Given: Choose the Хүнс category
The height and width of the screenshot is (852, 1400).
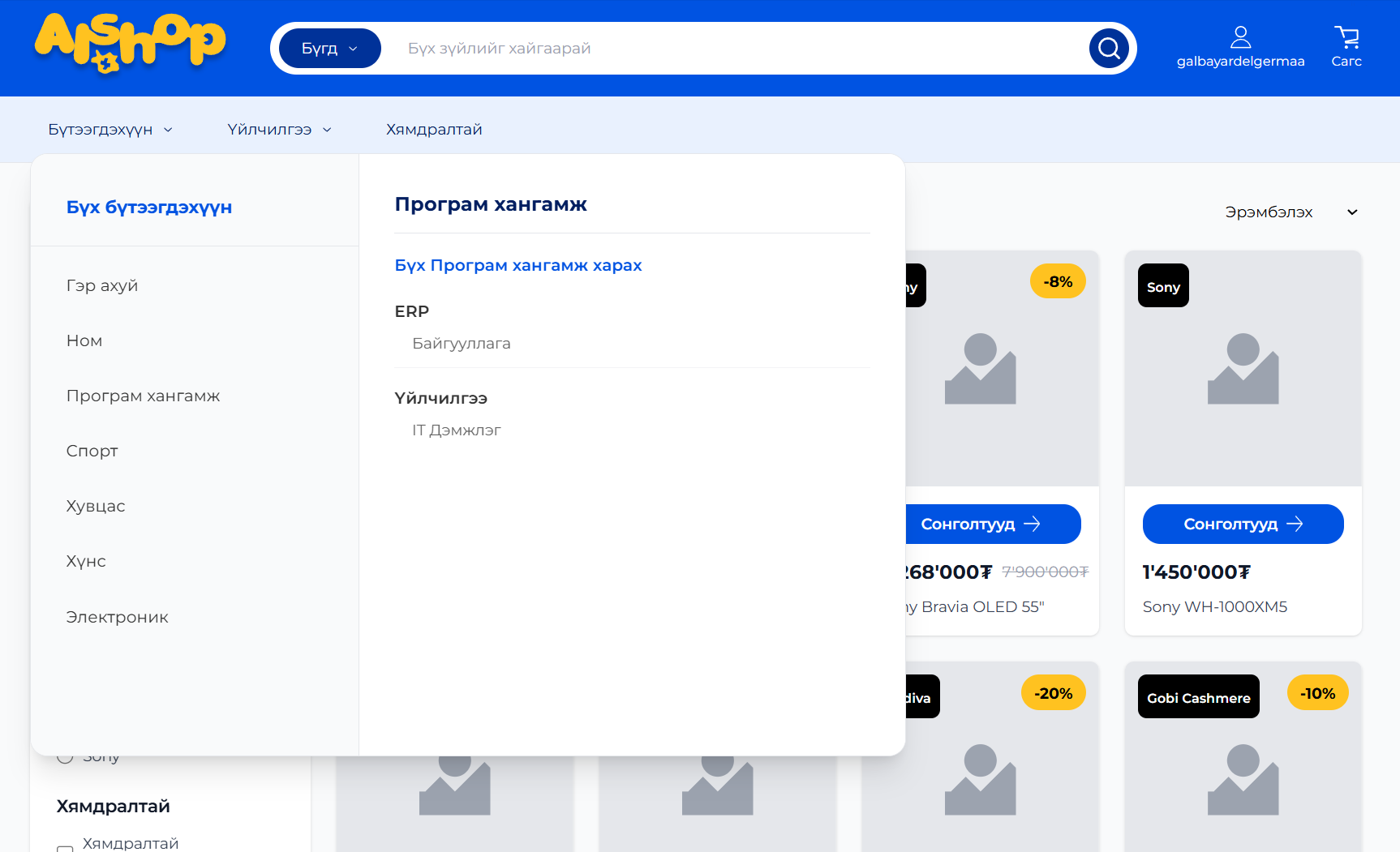Looking at the screenshot, I should [86, 561].
